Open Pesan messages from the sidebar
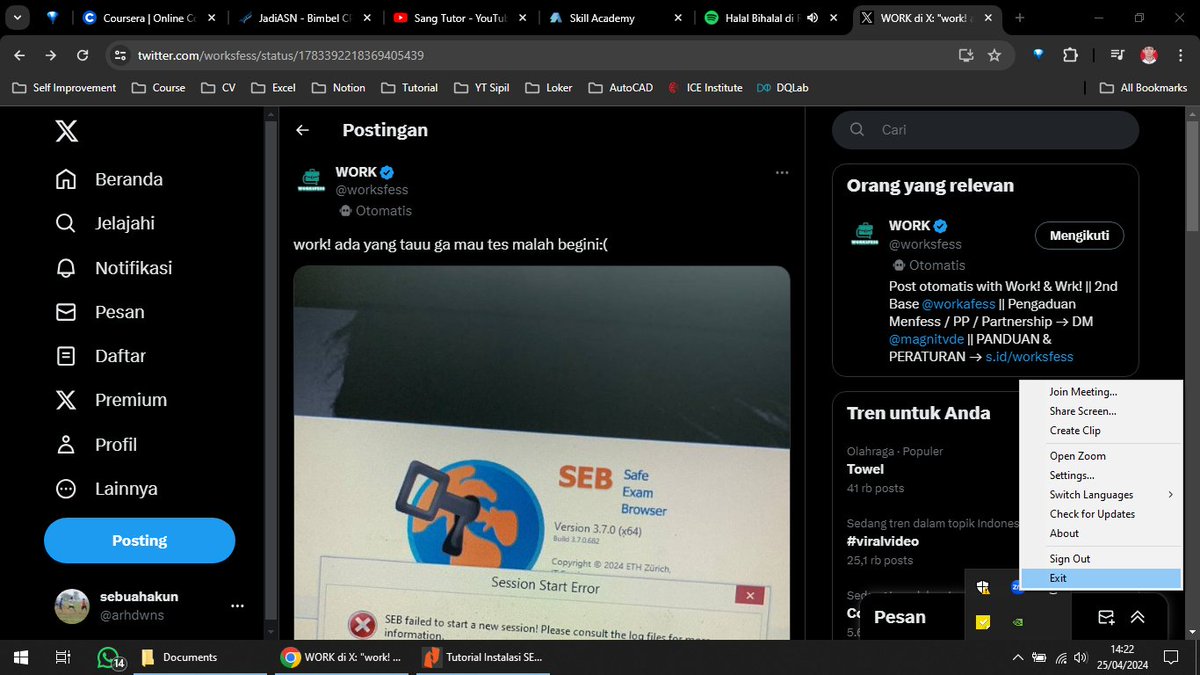The width and height of the screenshot is (1200, 675). coord(100,312)
